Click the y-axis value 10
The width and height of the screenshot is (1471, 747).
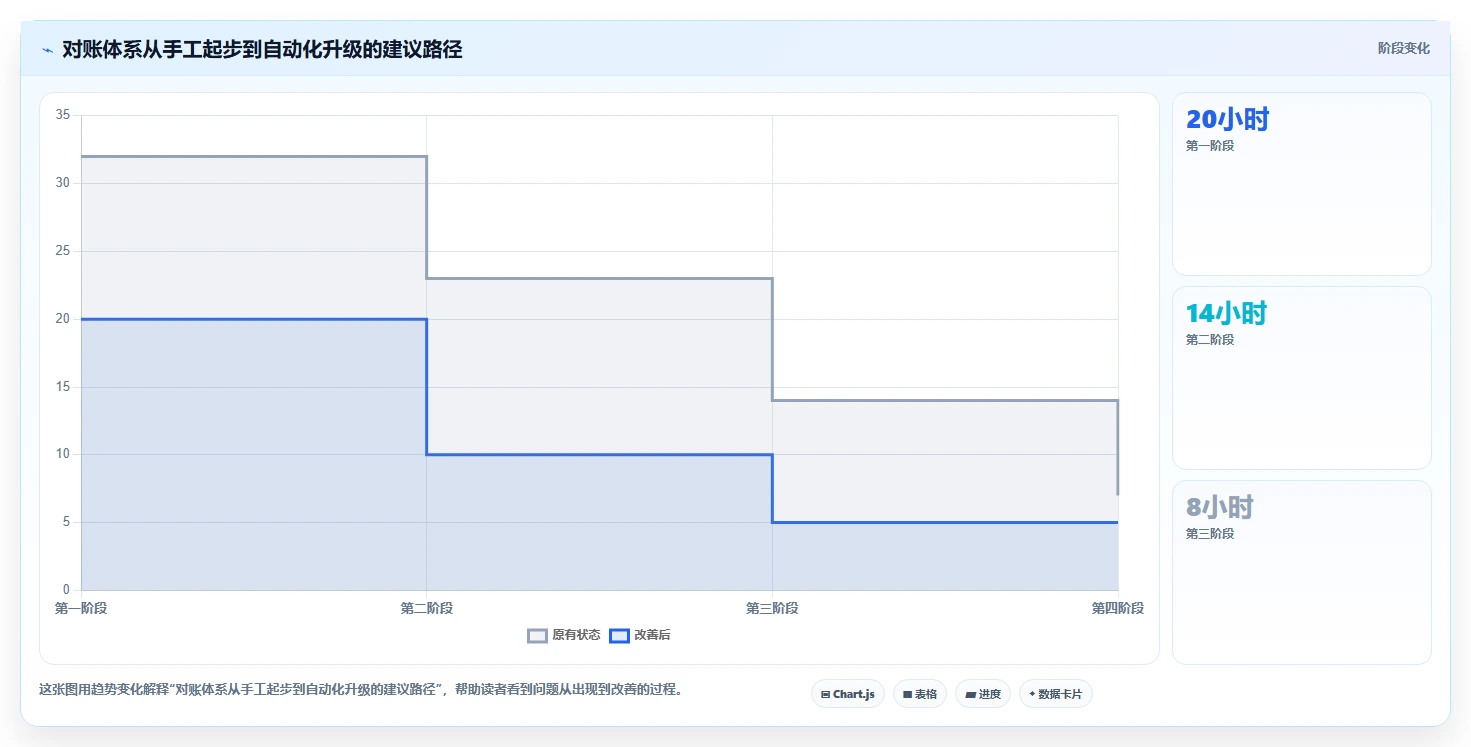coord(62,454)
